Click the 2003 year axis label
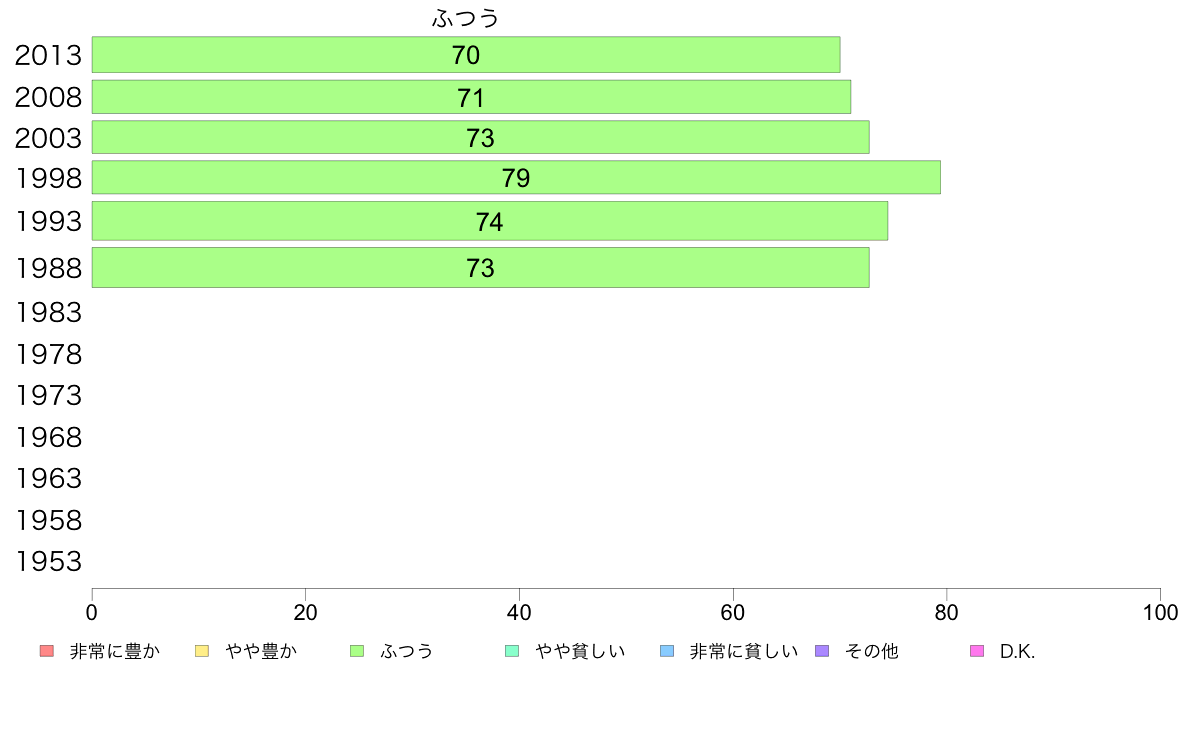 click(x=48, y=138)
